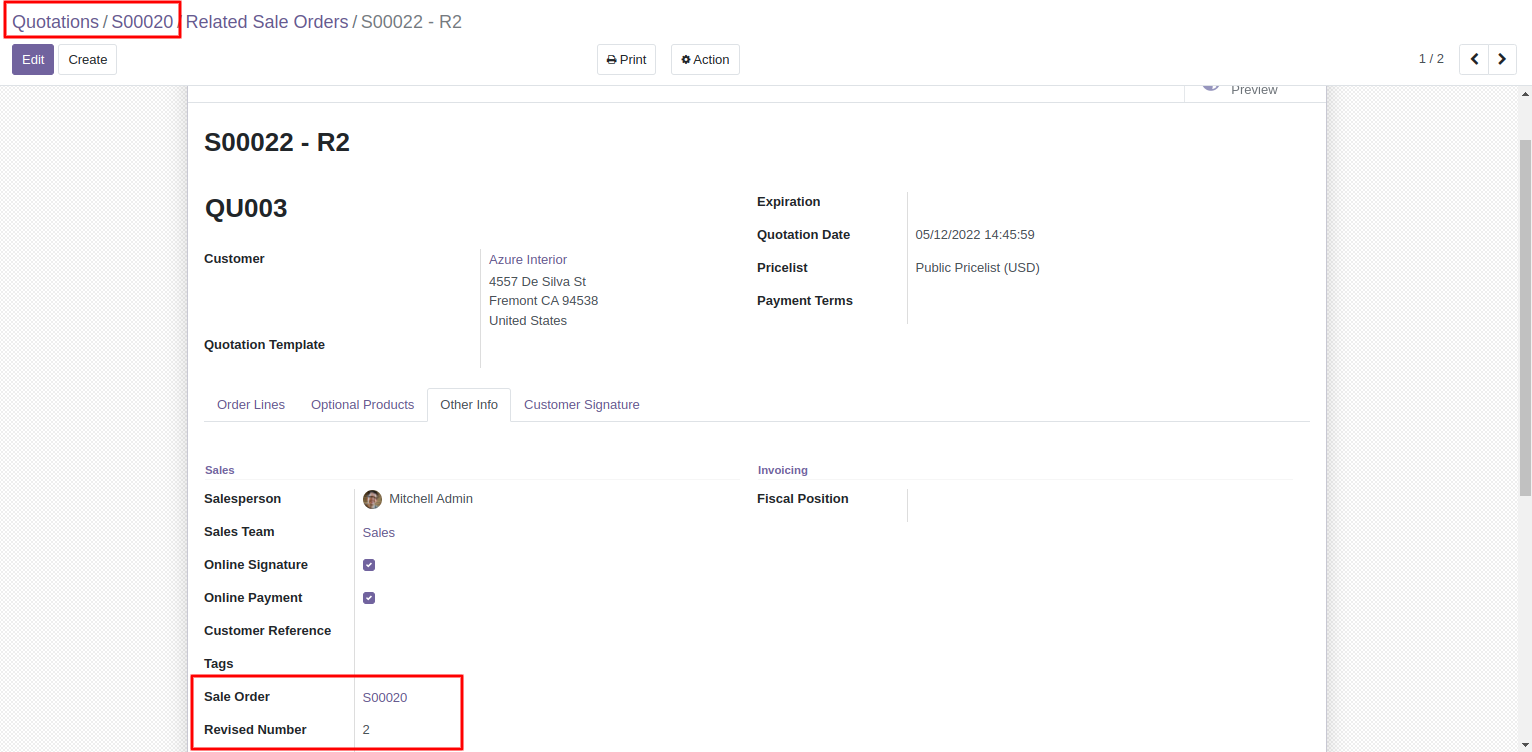Go to next record arrow
Image resolution: width=1532 pixels, height=752 pixels.
[1502, 59]
